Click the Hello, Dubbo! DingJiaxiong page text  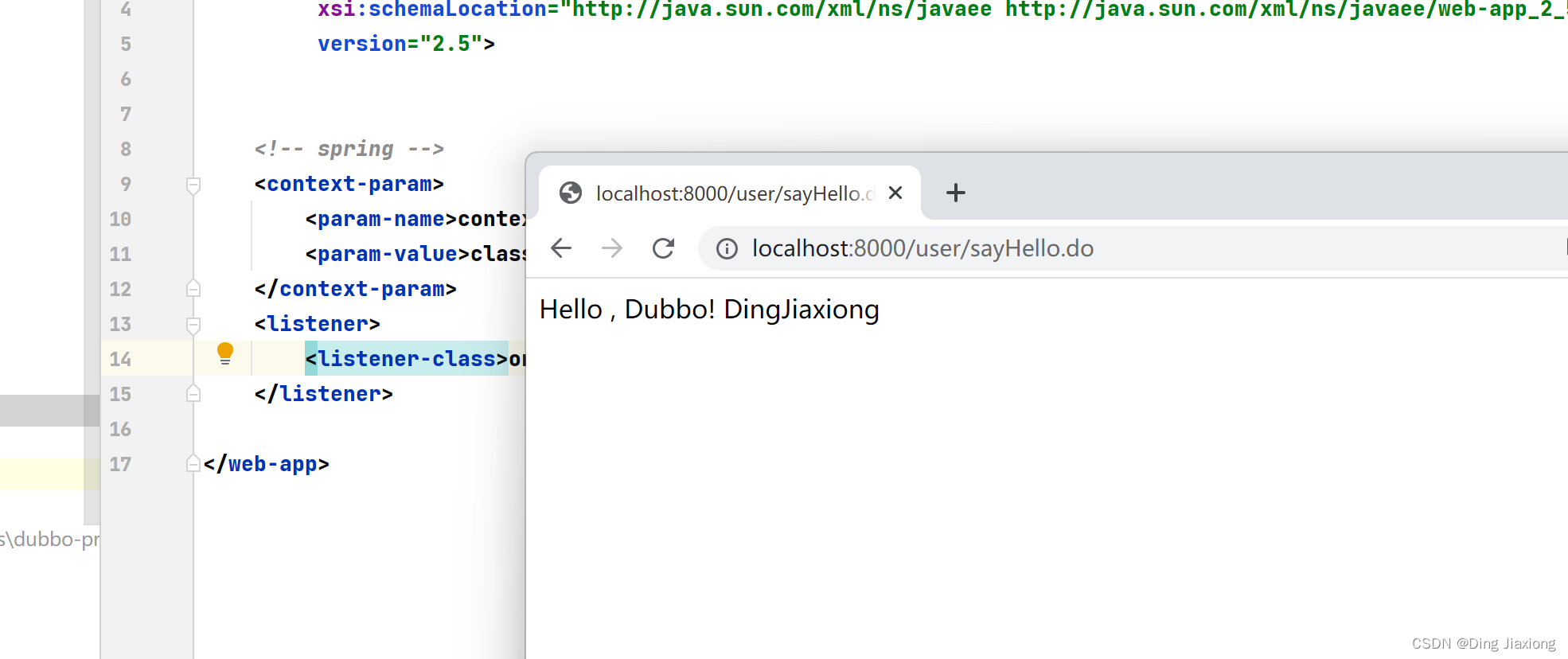coord(709,309)
